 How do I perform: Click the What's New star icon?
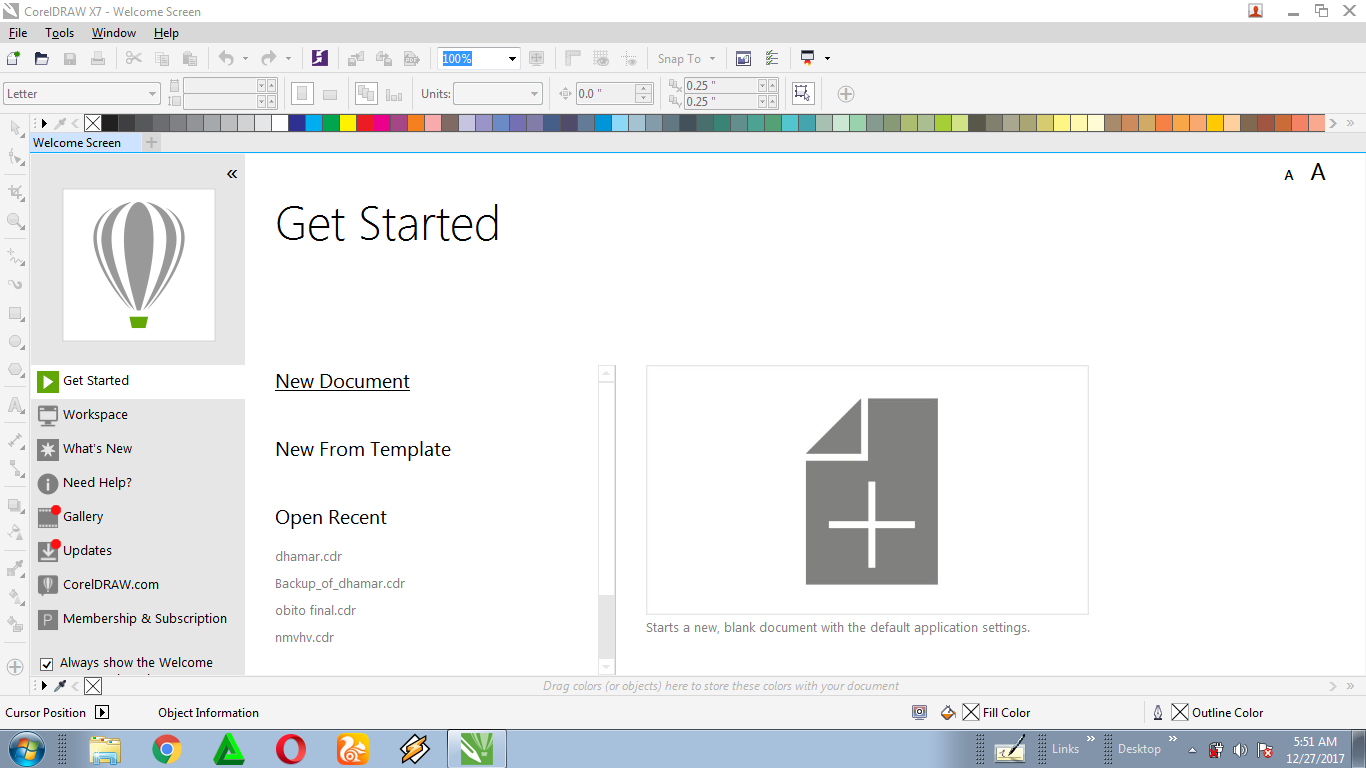(x=48, y=449)
